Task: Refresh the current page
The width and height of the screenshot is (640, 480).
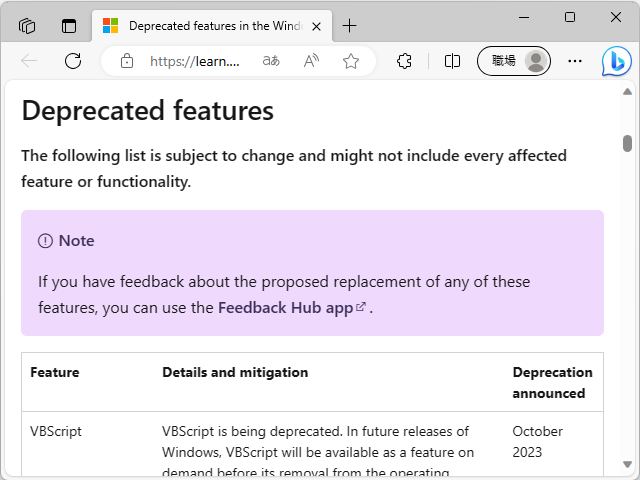Action: [x=73, y=61]
